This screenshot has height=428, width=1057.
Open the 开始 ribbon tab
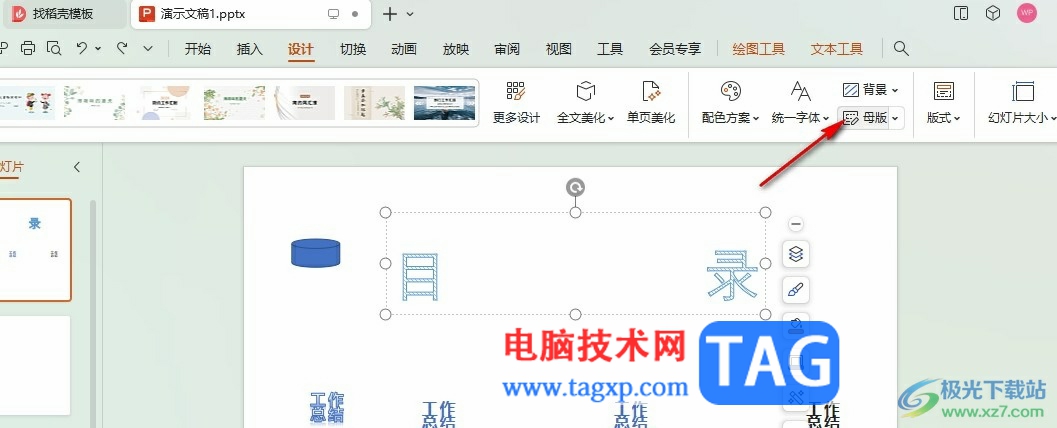(x=198, y=49)
